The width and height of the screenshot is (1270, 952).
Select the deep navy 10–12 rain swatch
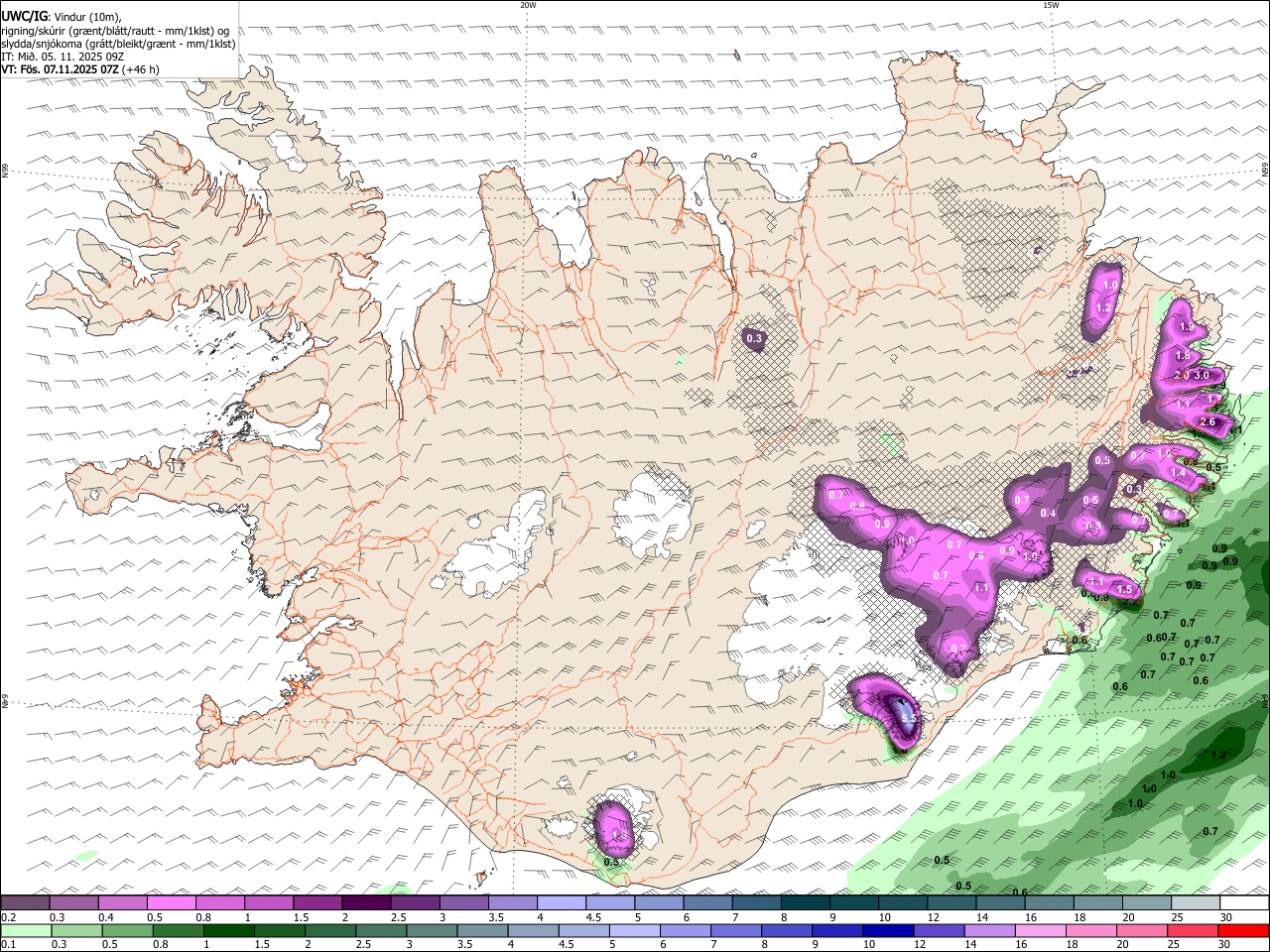(x=887, y=930)
